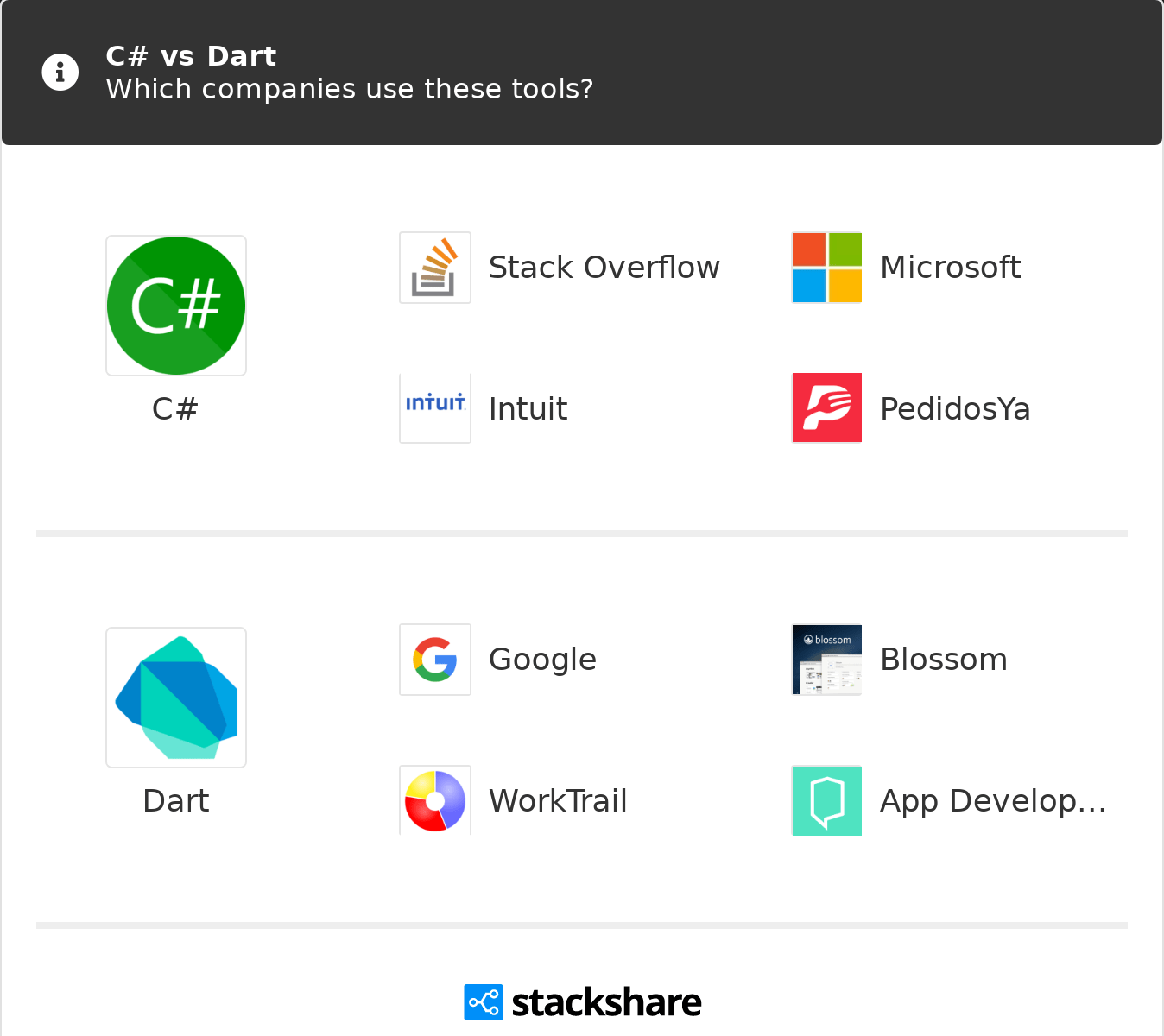Image resolution: width=1164 pixels, height=1036 pixels.
Task: Click the red PedidosYa logo
Action: [827, 408]
